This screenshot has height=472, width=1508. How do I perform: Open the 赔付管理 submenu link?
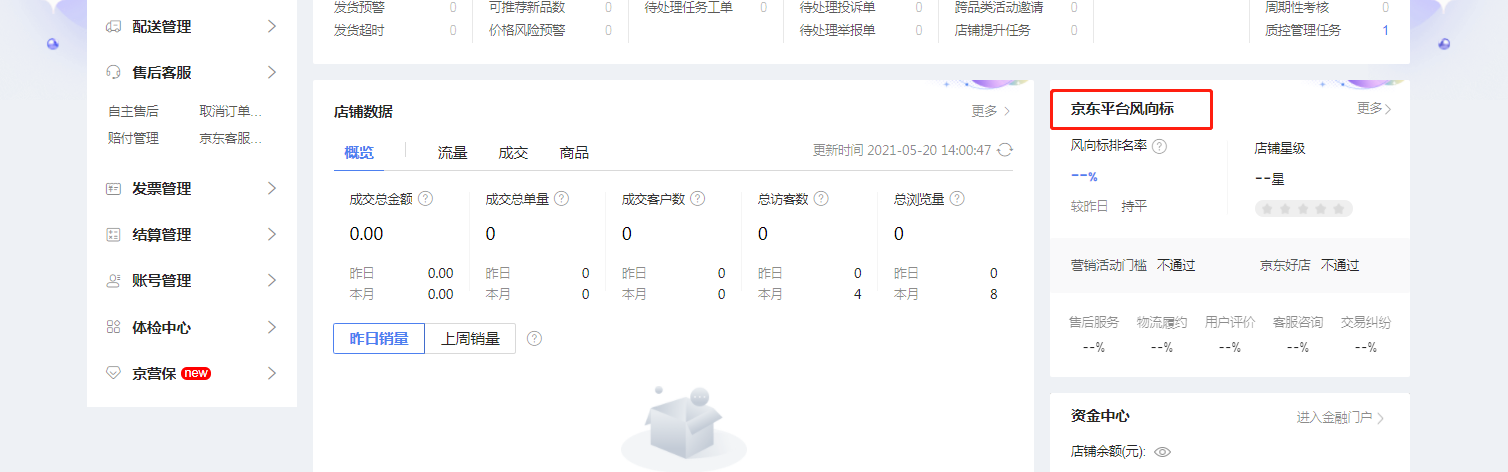[133, 138]
